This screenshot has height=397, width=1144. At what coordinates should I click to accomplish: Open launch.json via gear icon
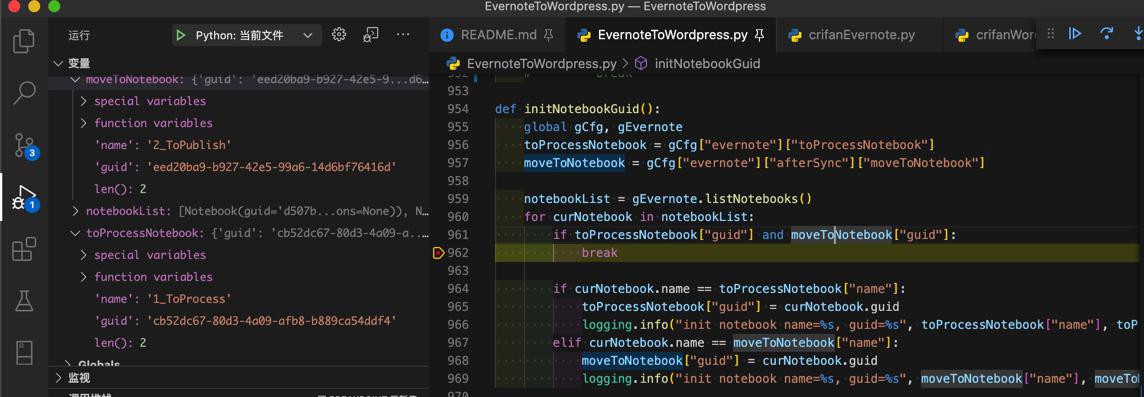coord(339,34)
